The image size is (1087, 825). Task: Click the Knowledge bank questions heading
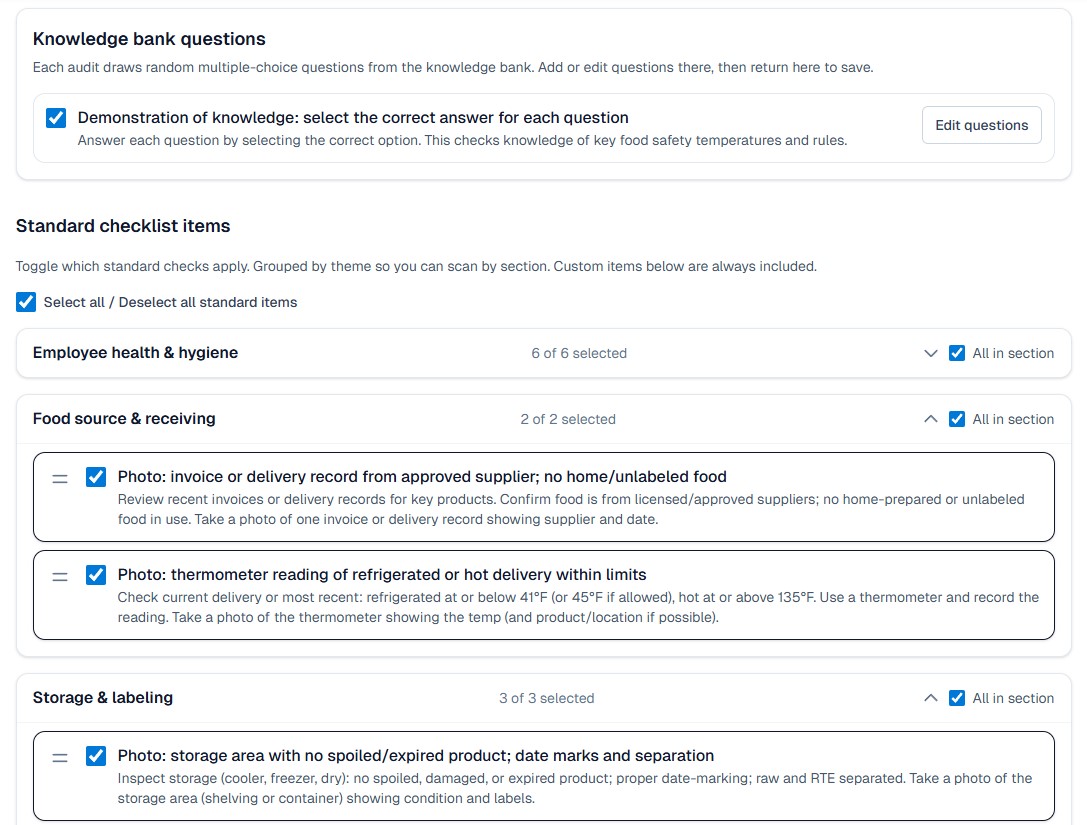(x=149, y=39)
